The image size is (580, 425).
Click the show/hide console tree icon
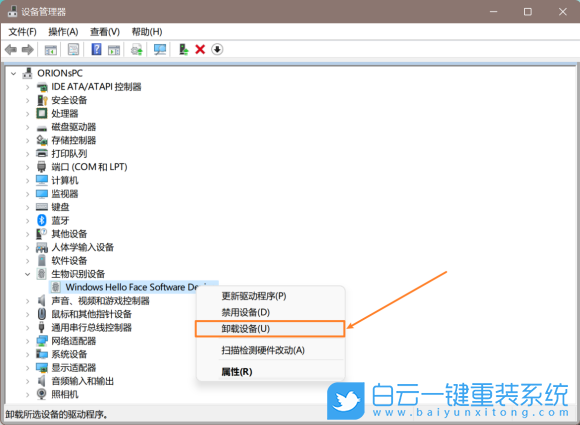(x=50, y=49)
